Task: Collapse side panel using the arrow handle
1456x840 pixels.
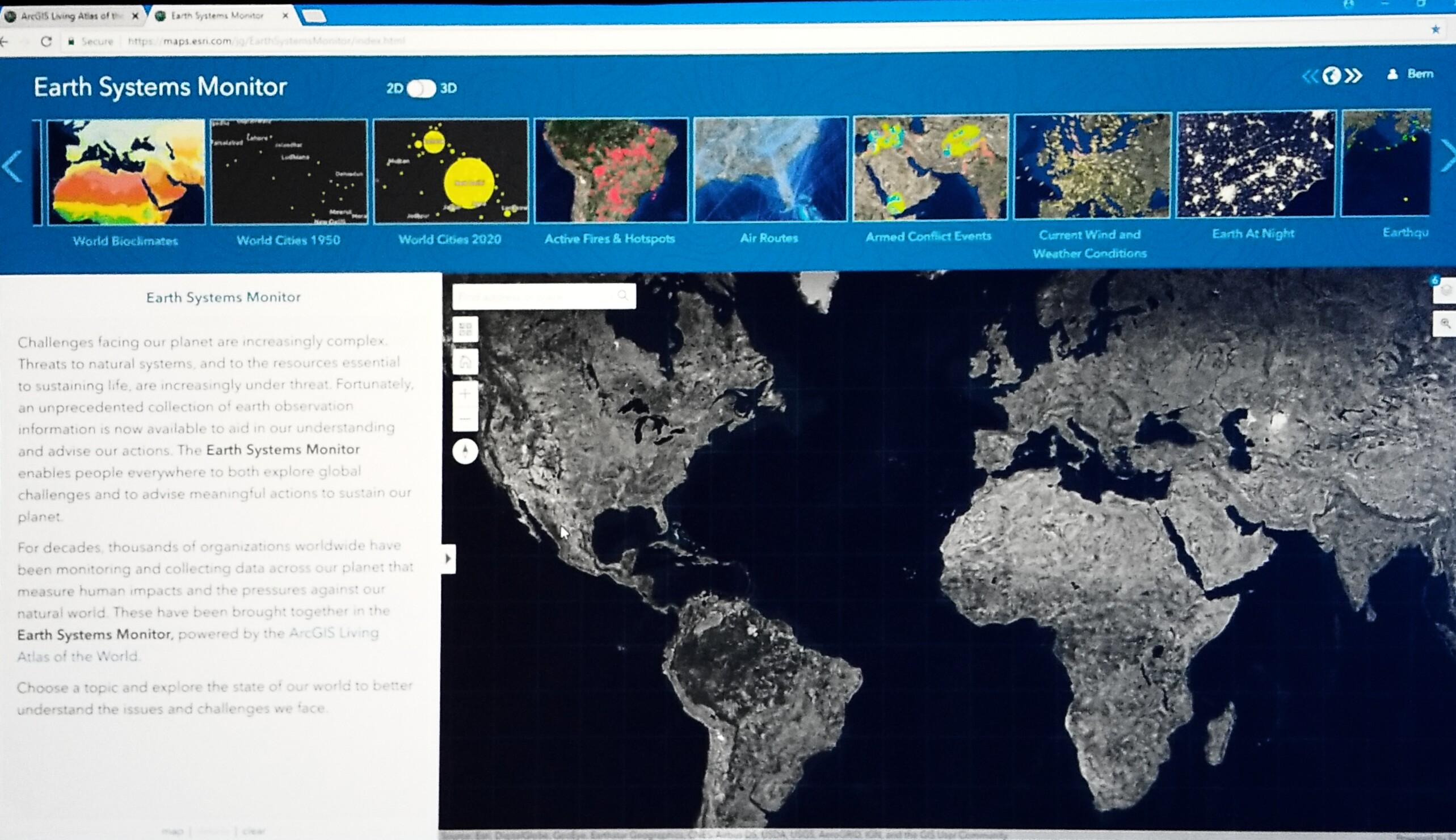Action: (x=448, y=558)
